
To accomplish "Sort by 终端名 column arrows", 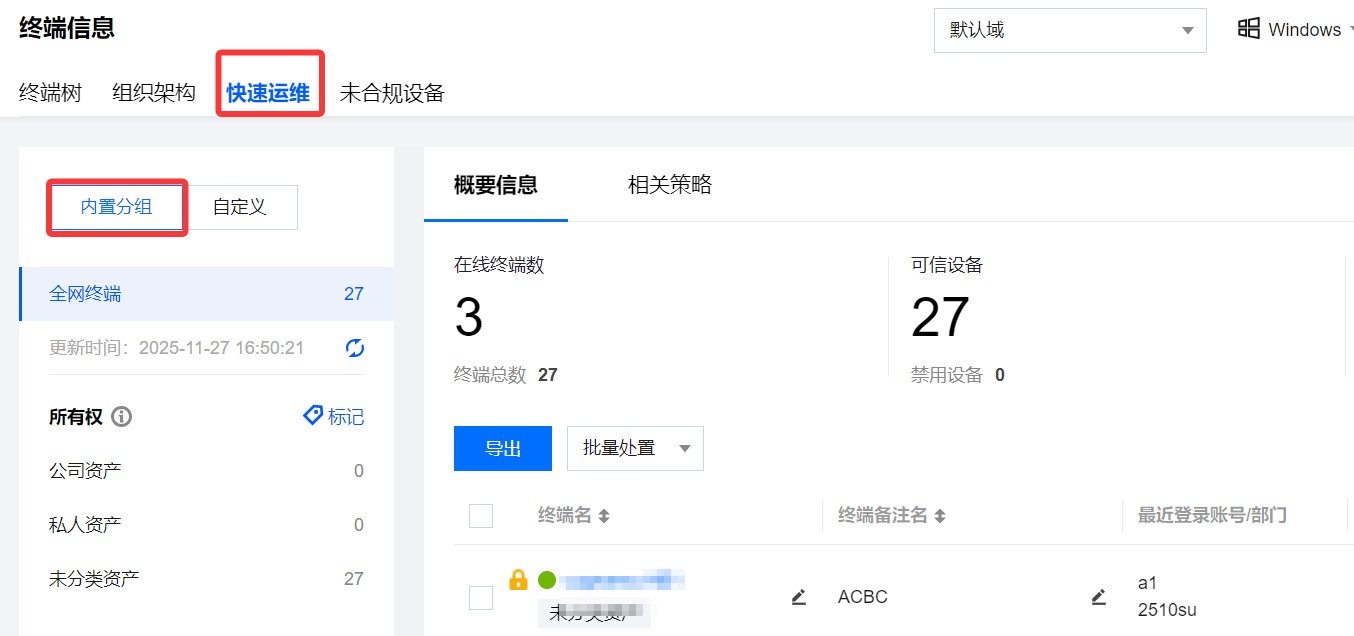I will 604,516.
